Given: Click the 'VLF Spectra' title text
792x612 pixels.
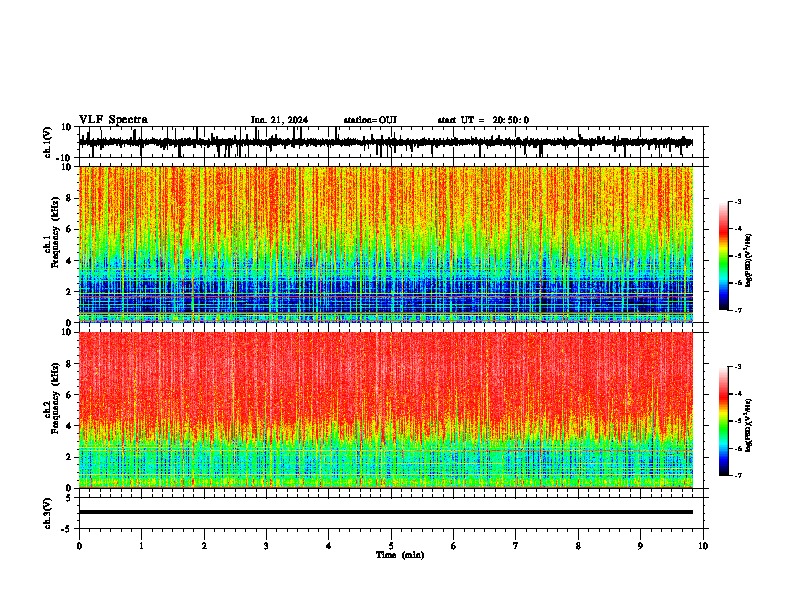Looking at the screenshot, I should (x=114, y=120).
